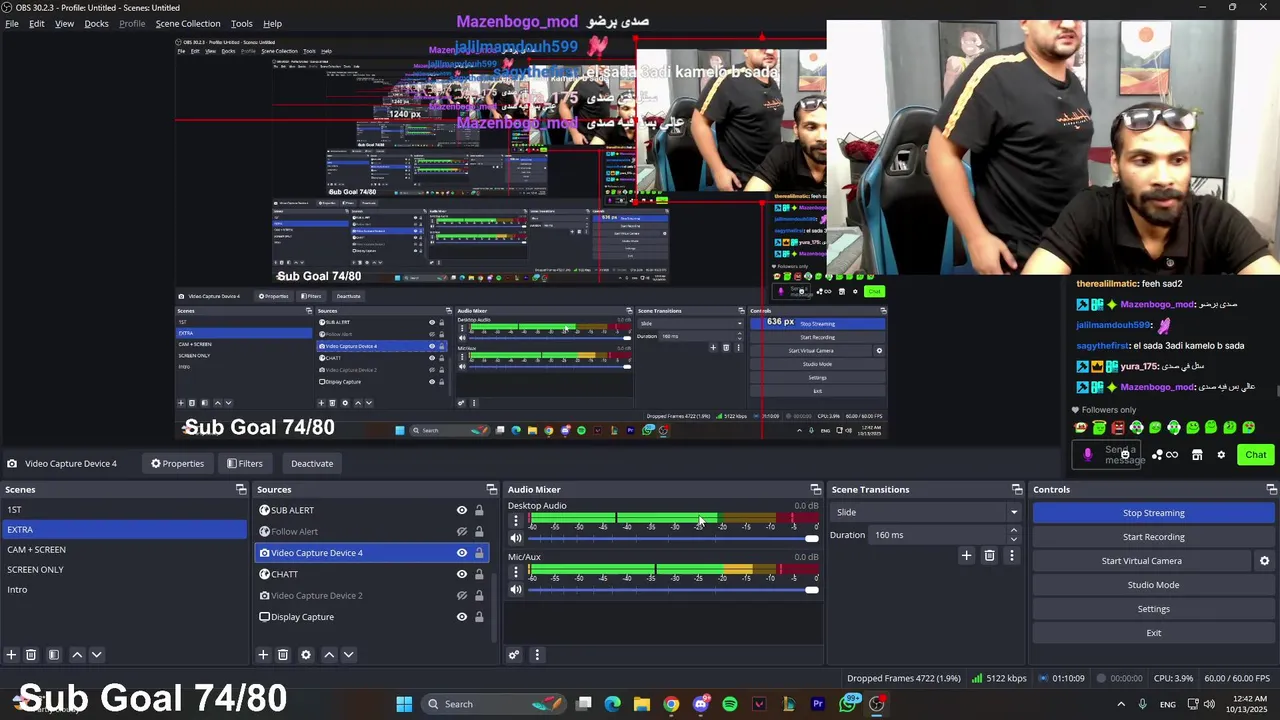
Task: Show hidden system tray icons chevron
Action: (1120, 704)
